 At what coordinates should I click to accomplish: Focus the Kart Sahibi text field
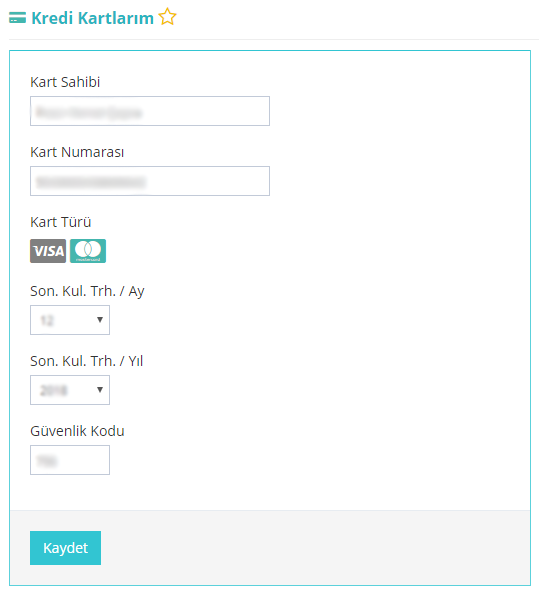[x=150, y=111]
